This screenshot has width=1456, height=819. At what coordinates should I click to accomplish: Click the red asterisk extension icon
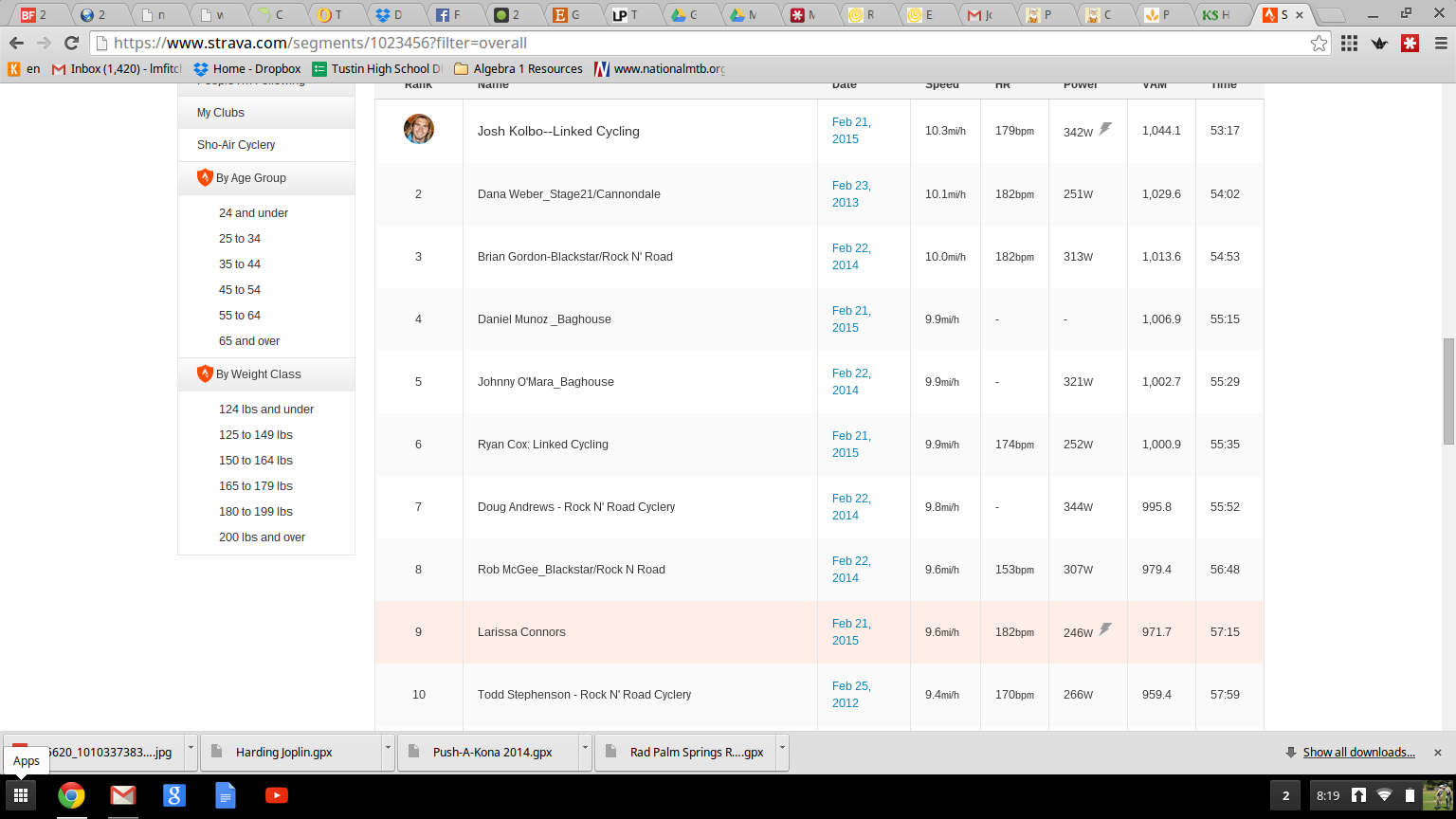[x=1410, y=43]
